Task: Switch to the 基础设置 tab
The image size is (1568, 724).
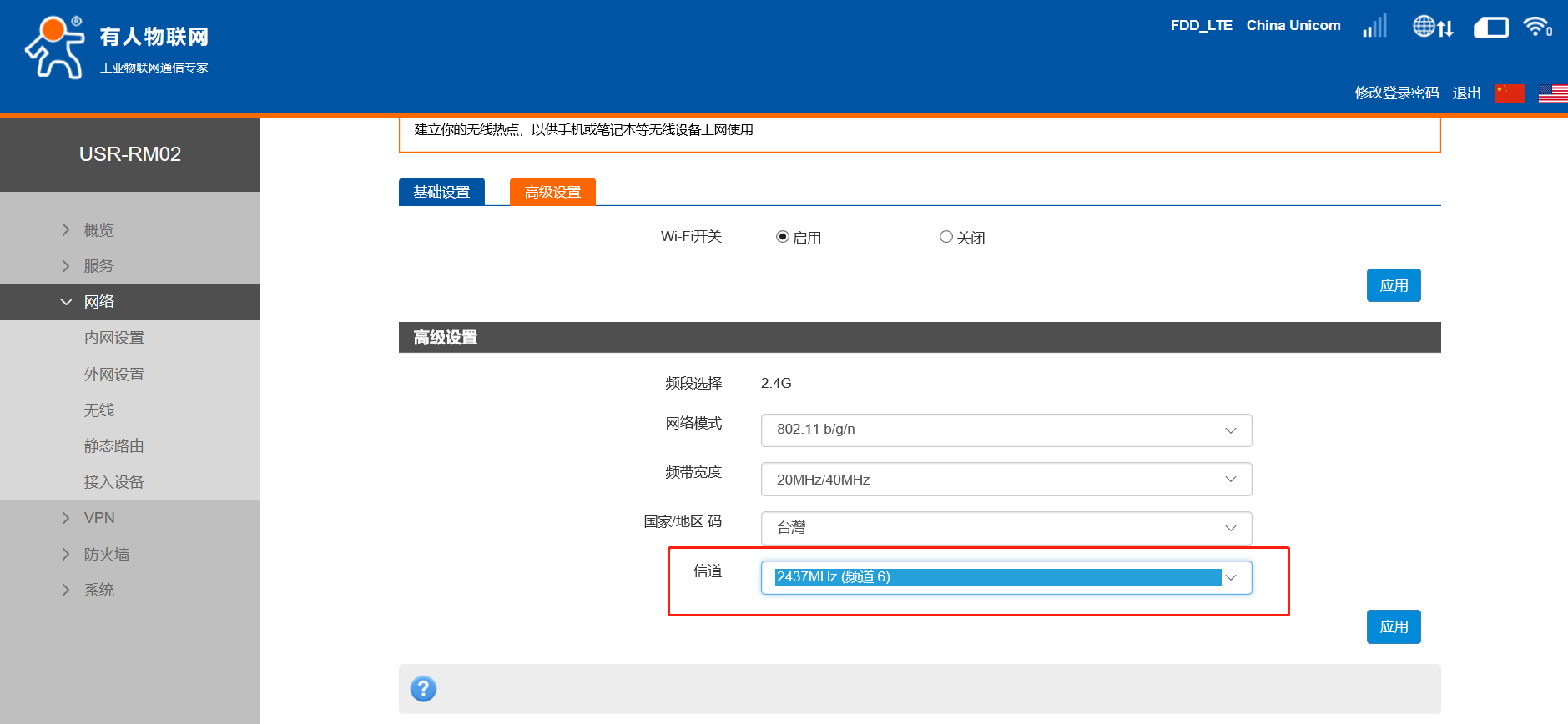Action: pos(441,192)
